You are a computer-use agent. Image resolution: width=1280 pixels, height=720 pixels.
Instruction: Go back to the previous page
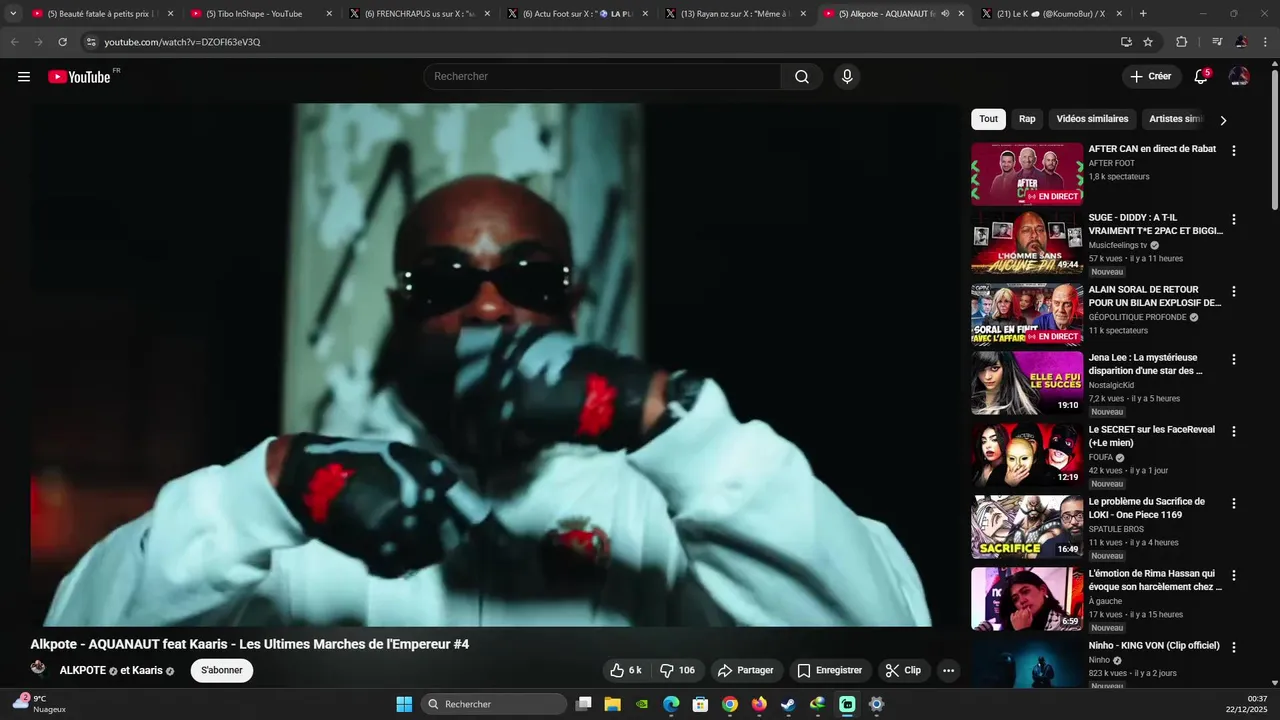14,42
